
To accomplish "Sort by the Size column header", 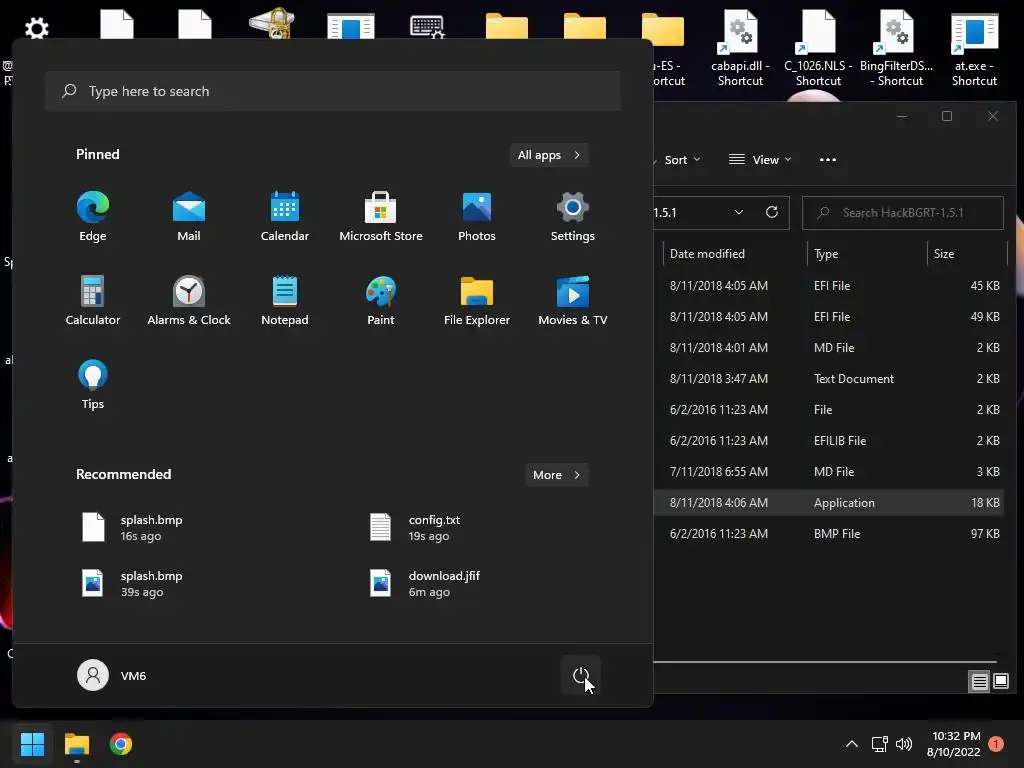I will point(967,253).
